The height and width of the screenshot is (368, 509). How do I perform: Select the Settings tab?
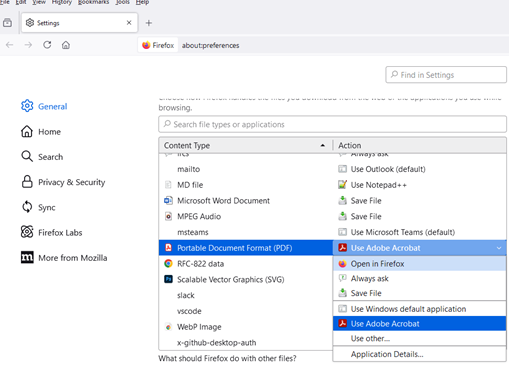[79, 23]
